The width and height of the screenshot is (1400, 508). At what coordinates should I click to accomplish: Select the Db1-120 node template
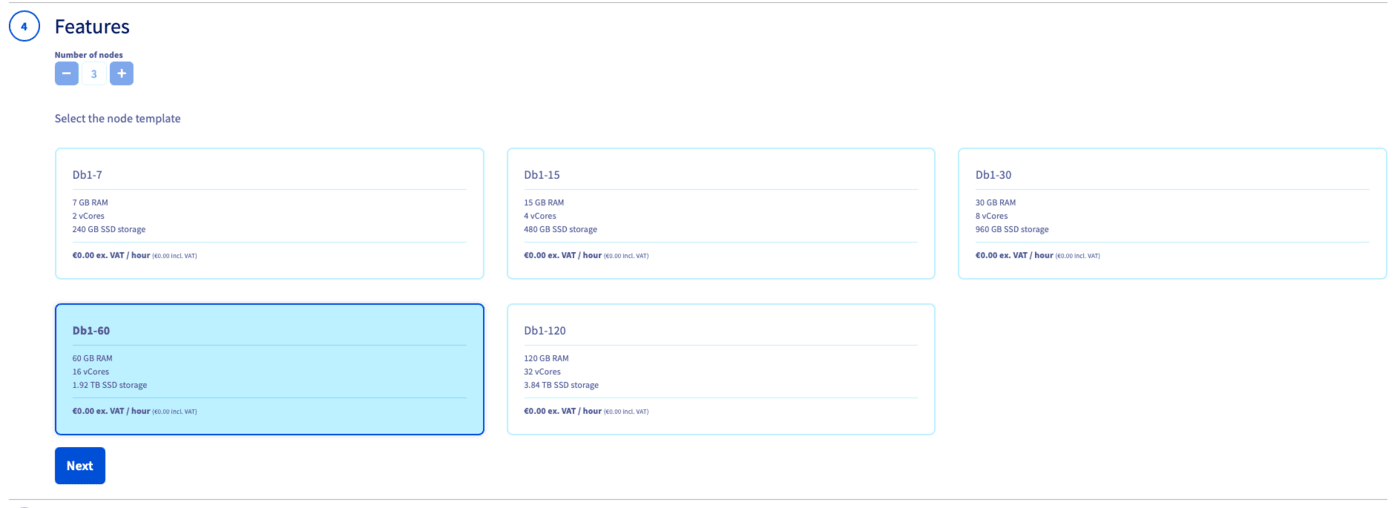(721, 369)
